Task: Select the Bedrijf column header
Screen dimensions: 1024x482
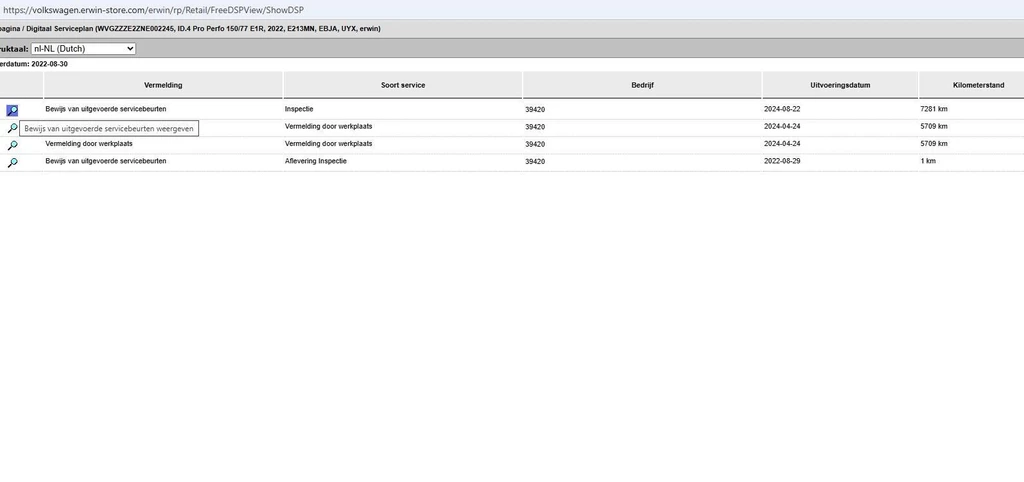Action: tap(642, 85)
